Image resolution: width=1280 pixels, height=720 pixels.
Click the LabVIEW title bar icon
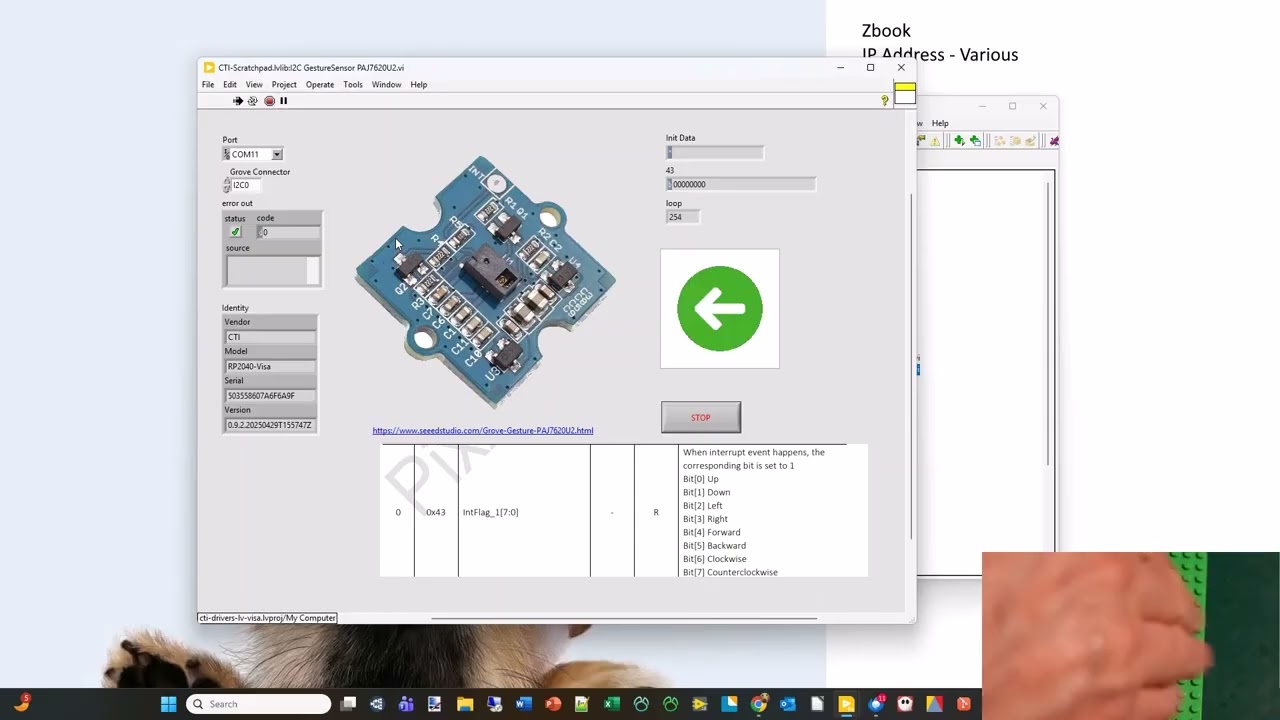click(x=209, y=68)
